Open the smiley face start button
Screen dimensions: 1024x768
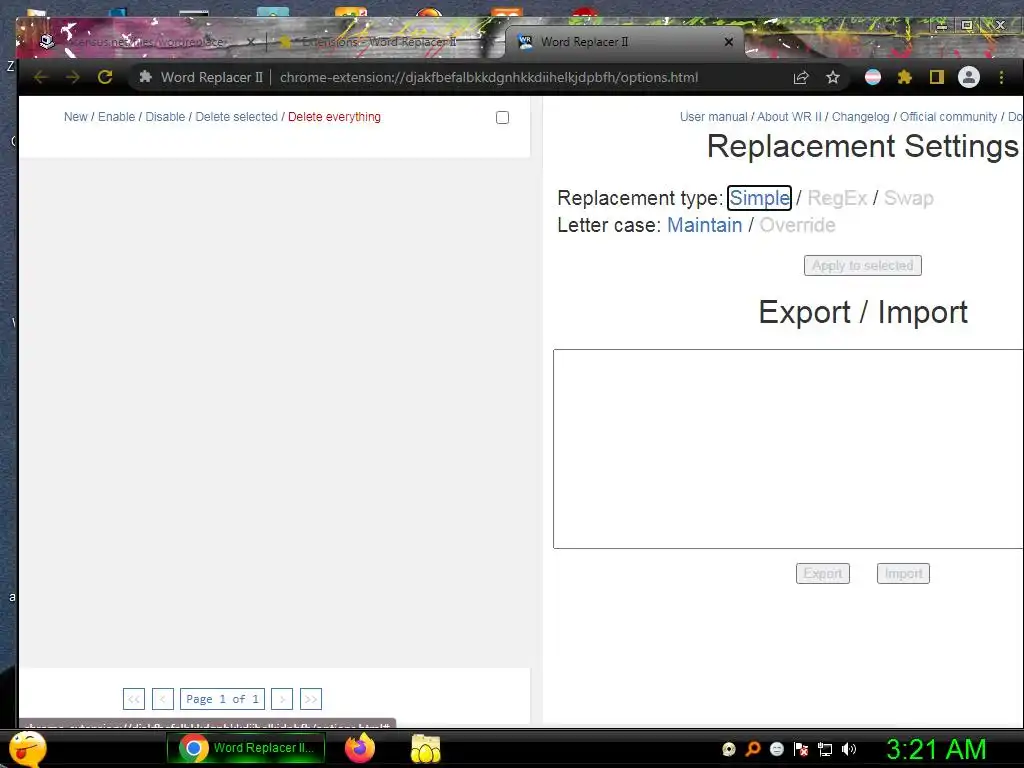(27, 748)
